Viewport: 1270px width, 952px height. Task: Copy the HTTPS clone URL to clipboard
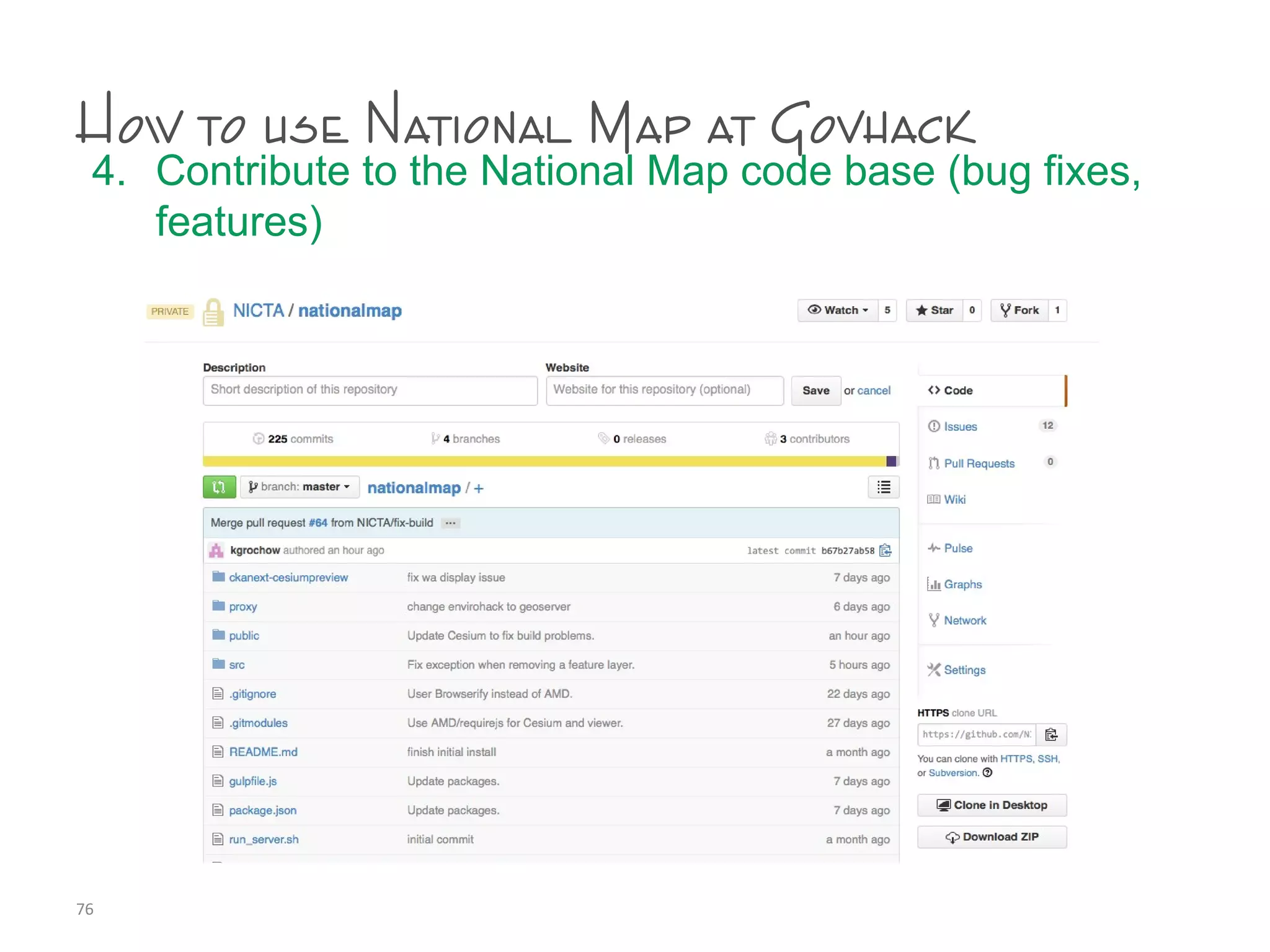(1051, 734)
